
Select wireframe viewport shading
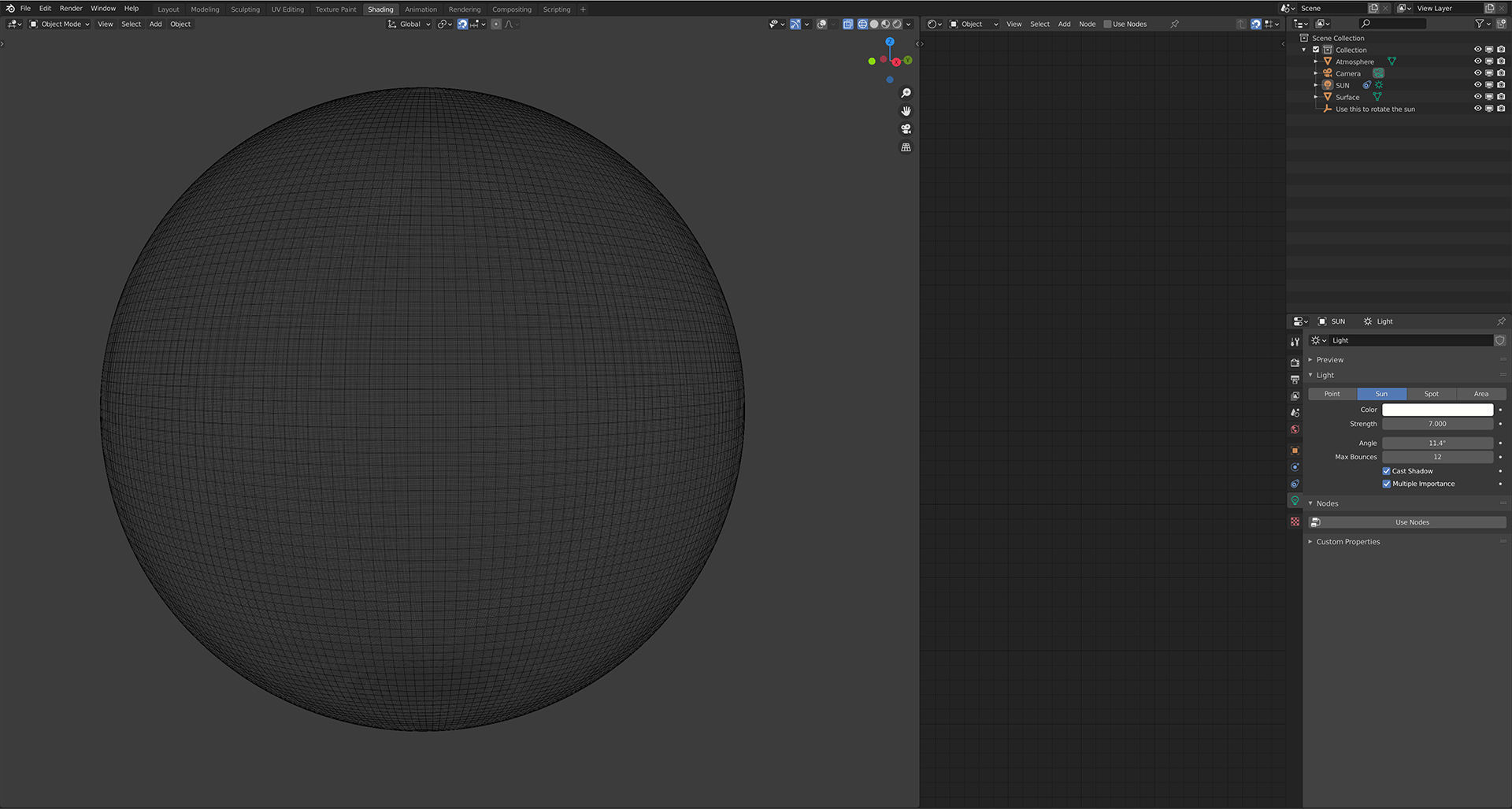tap(862, 24)
